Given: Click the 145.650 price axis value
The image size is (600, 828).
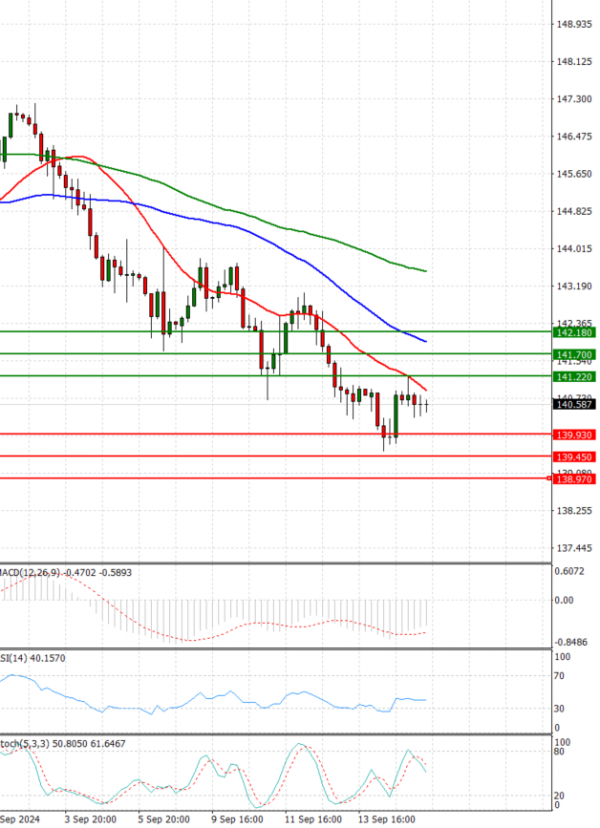Looking at the screenshot, I should click(574, 174).
